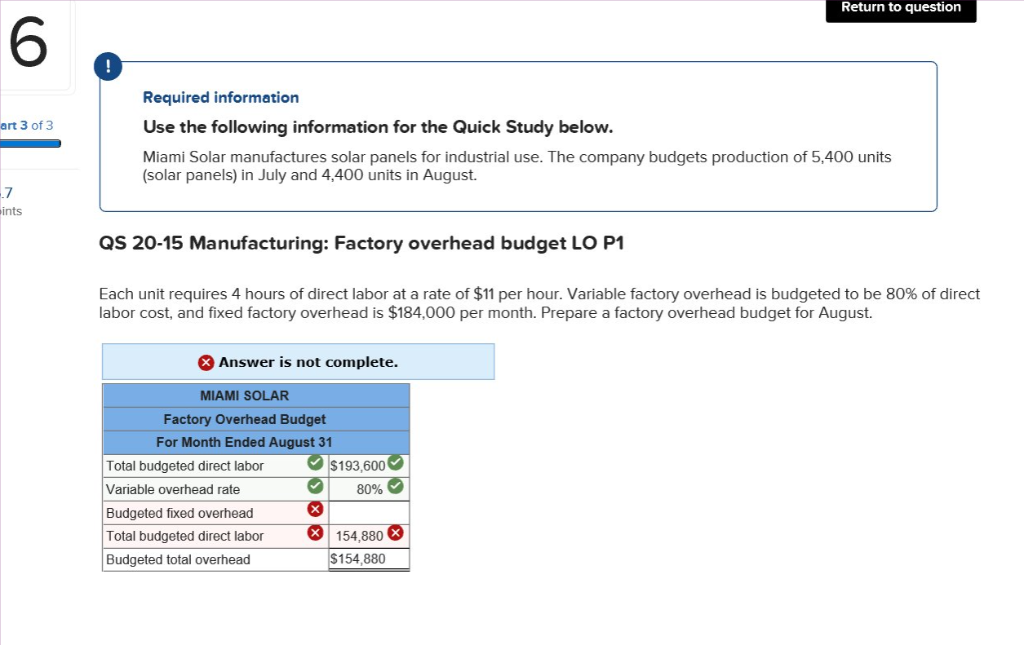The height and width of the screenshot is (645, 1024).
Task: Click the empty Budgeted fixed overhead value cell
Action: pyautogui.click(x=369, y=512)
